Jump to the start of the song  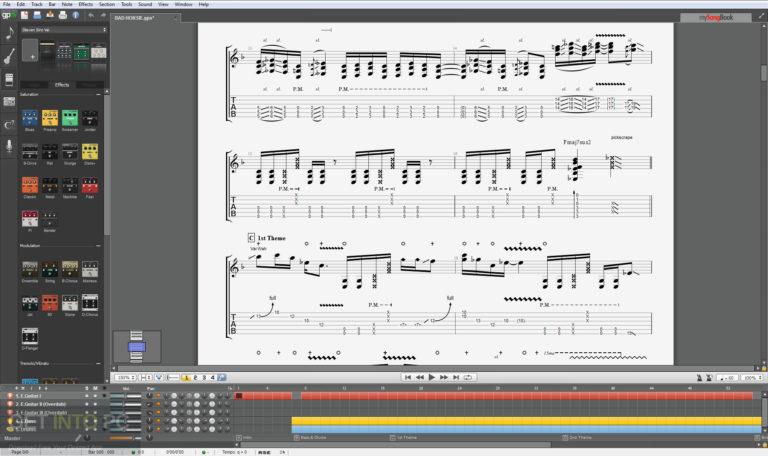coord(408,377)
